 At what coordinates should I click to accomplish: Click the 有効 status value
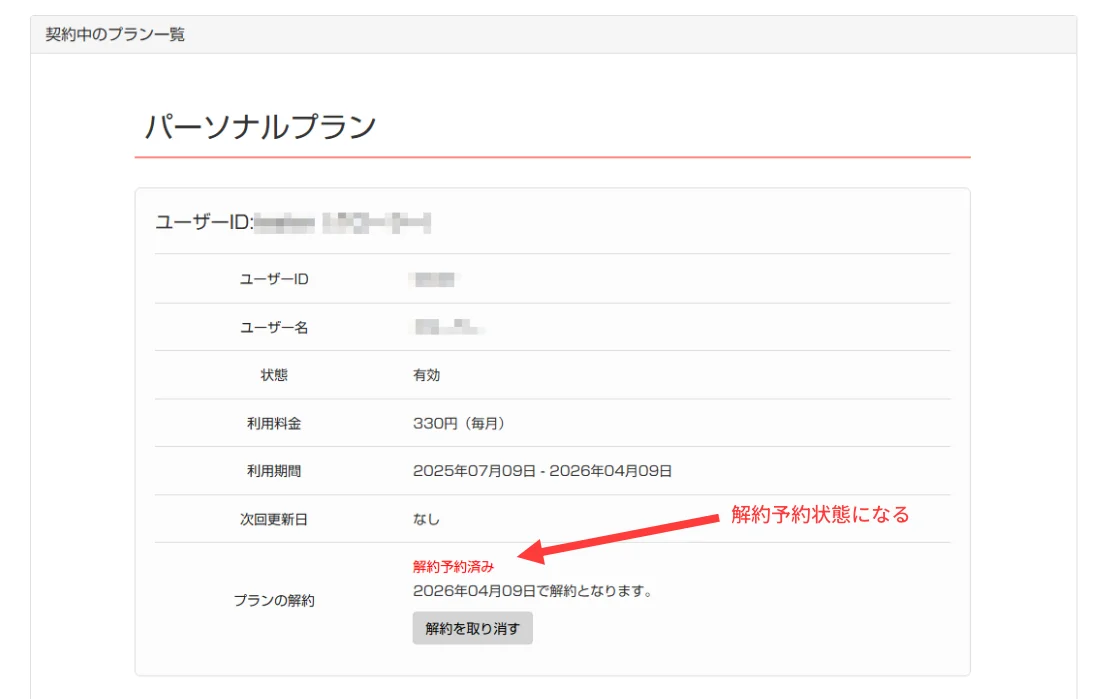point(426,375)
